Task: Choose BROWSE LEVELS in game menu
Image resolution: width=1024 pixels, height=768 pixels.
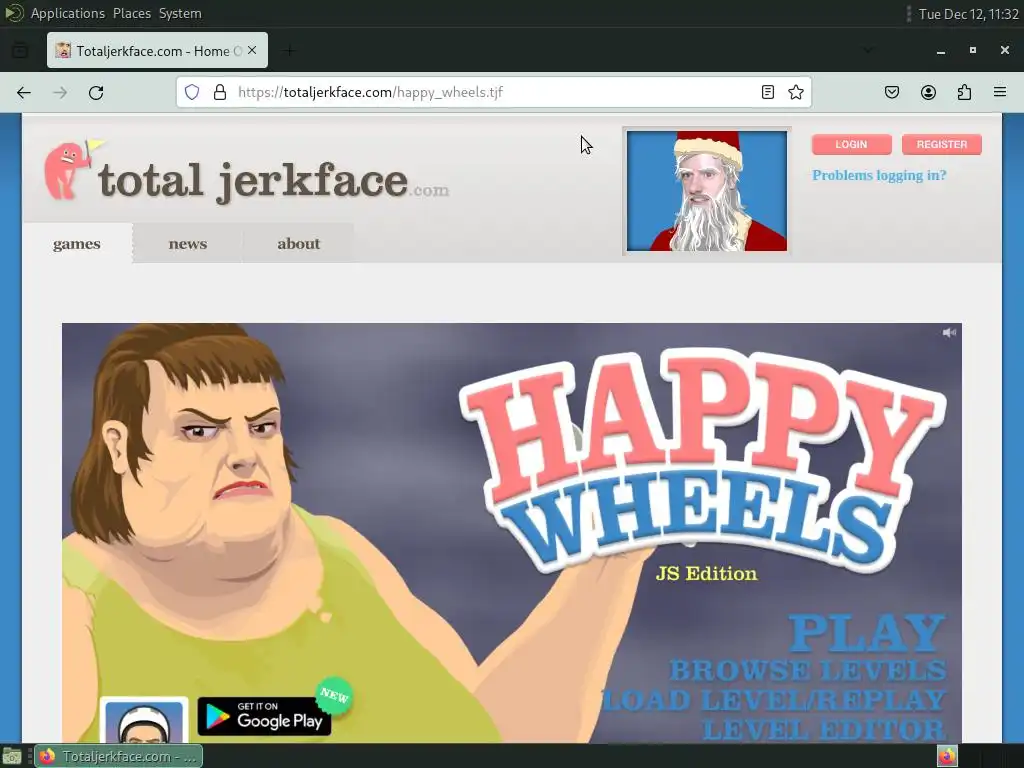Action: 808,670
